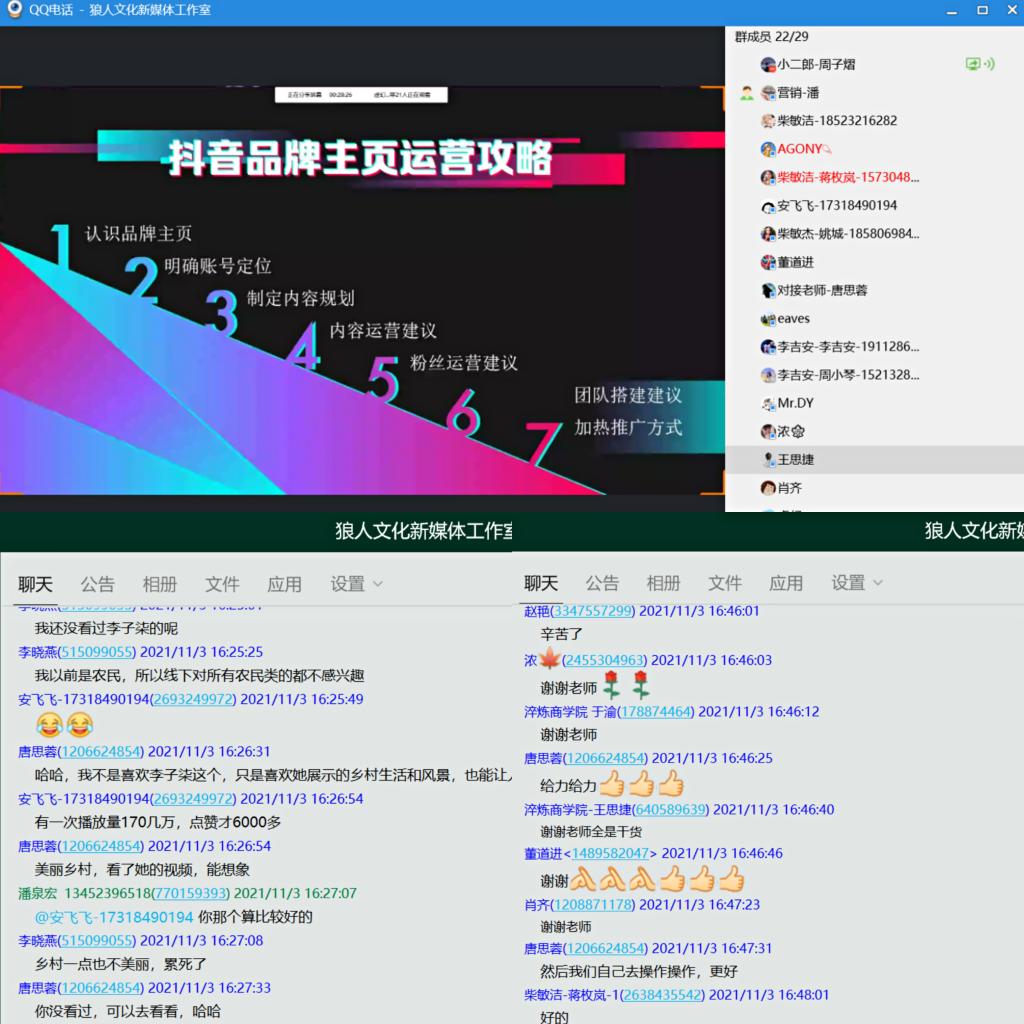Open the 公告 tab in left chat panel
Screen dimensions: 1024x1024
point(97,584)
